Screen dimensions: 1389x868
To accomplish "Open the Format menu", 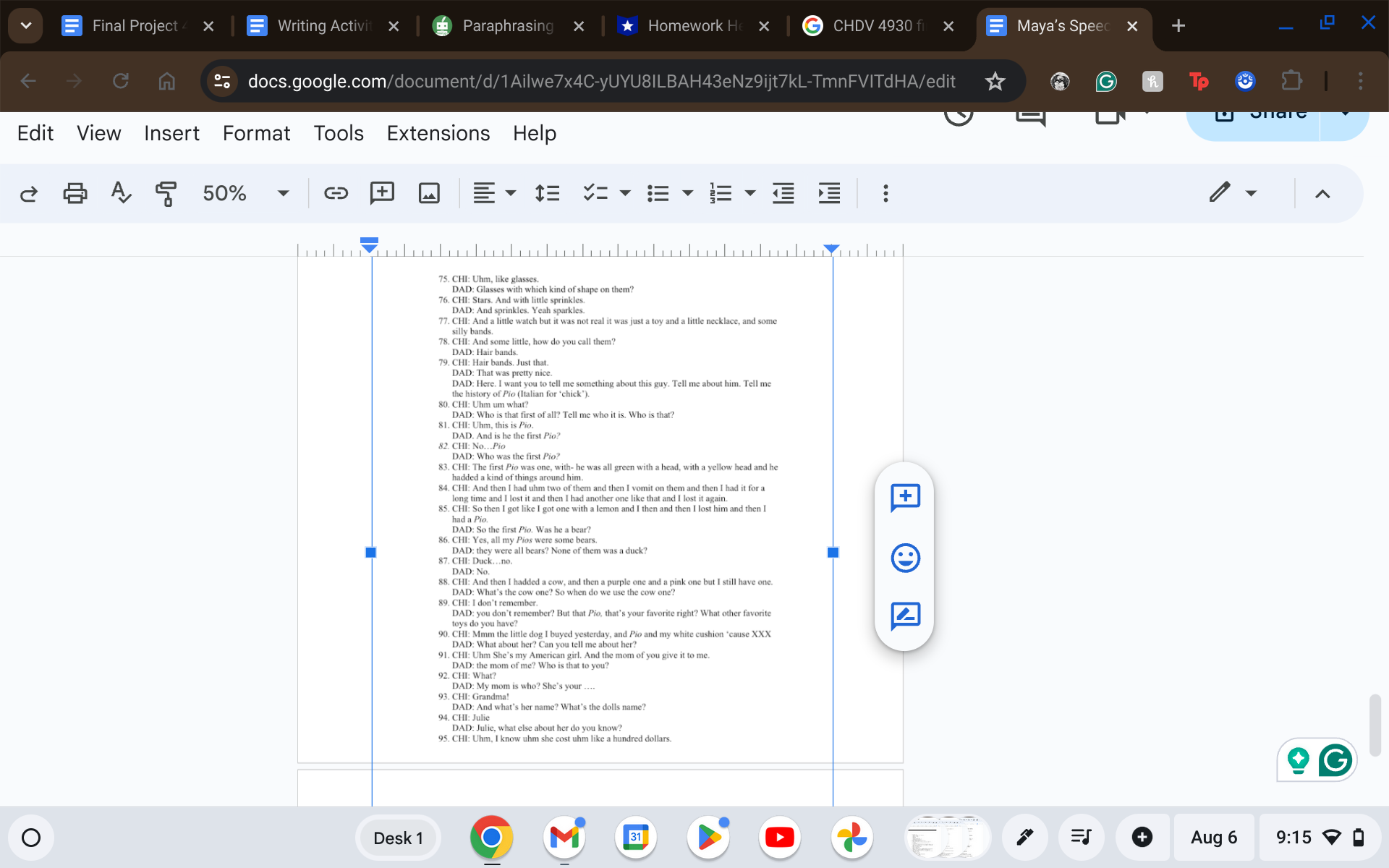I will coord(256,133).
